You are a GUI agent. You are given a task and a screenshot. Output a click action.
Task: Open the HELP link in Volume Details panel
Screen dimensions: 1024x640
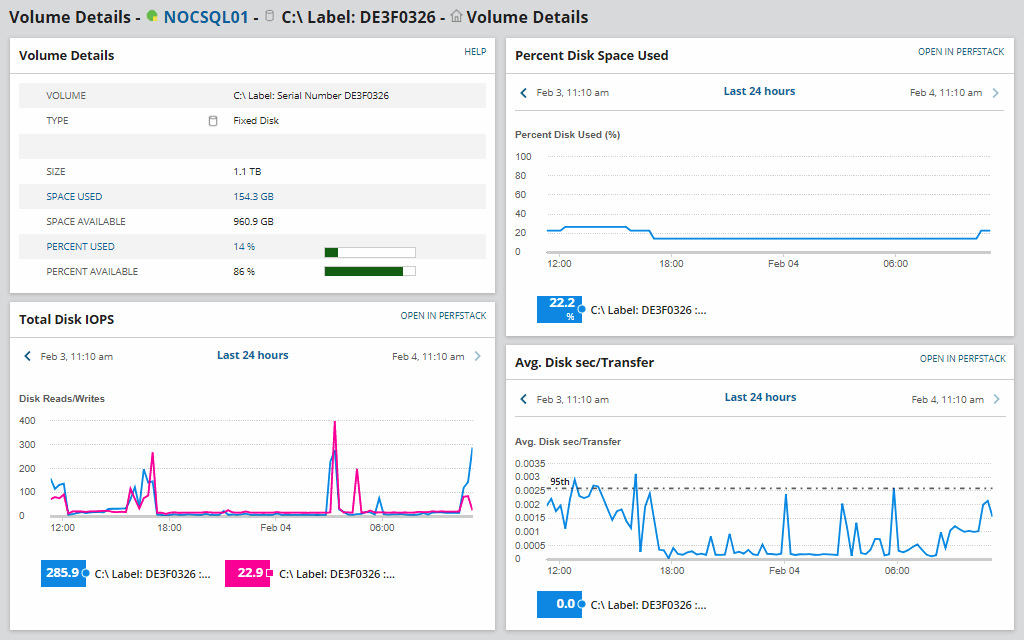click(474, 51)
